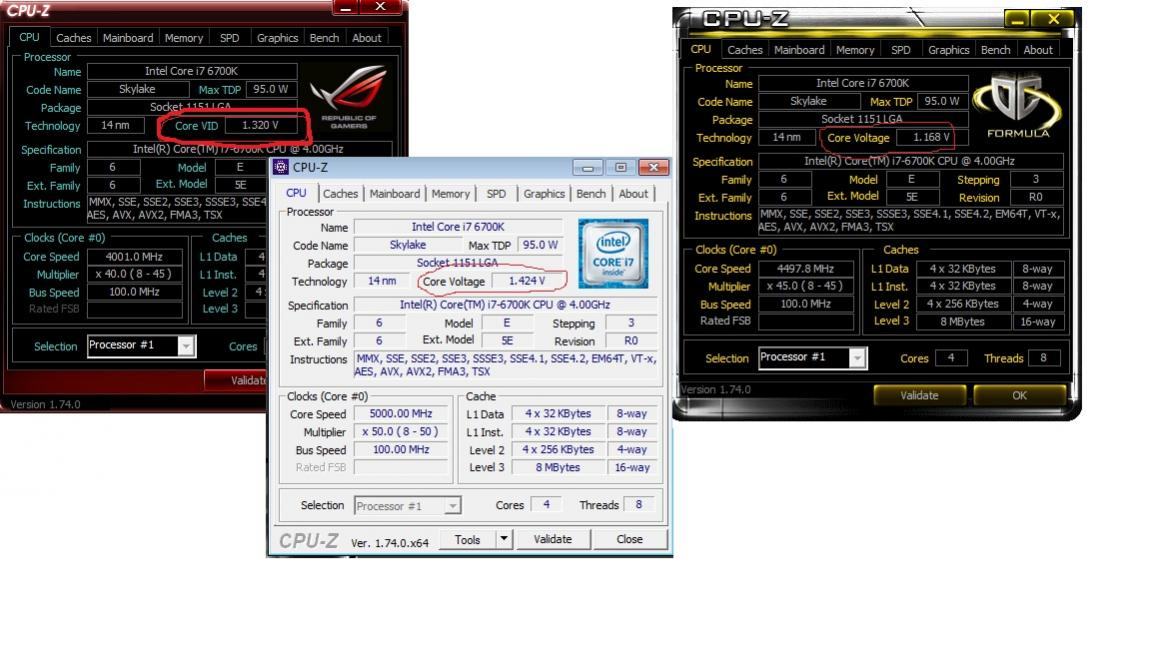Open Memory tab in yellow window
The width and height of the screenshot is (1151, 647).
(x=855, y=50)
